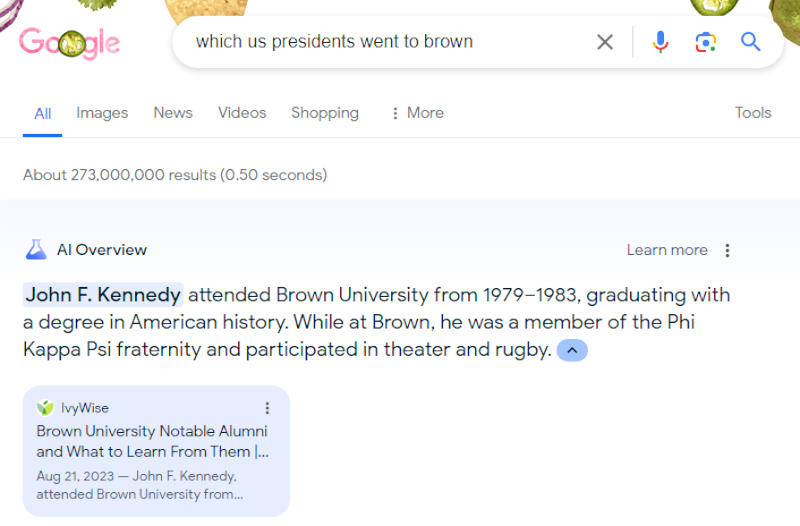Open Brown University Notable Alumni article

[152, 441]
